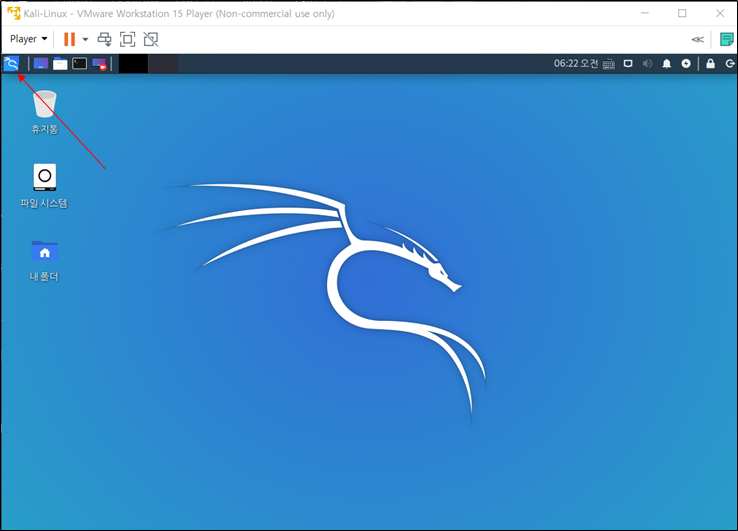Maximize the VMware Player window

[682, 13]
